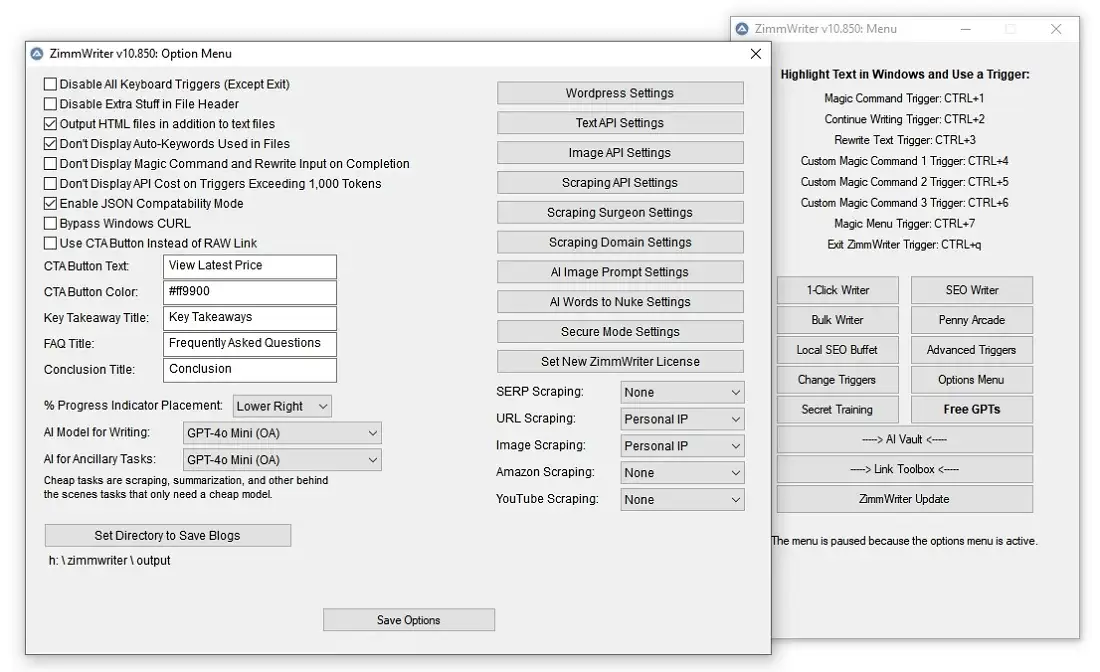Click the ZimmWriter icon in Option Menu titlebar
1100x672 pixels.
(x=37, y=54)
